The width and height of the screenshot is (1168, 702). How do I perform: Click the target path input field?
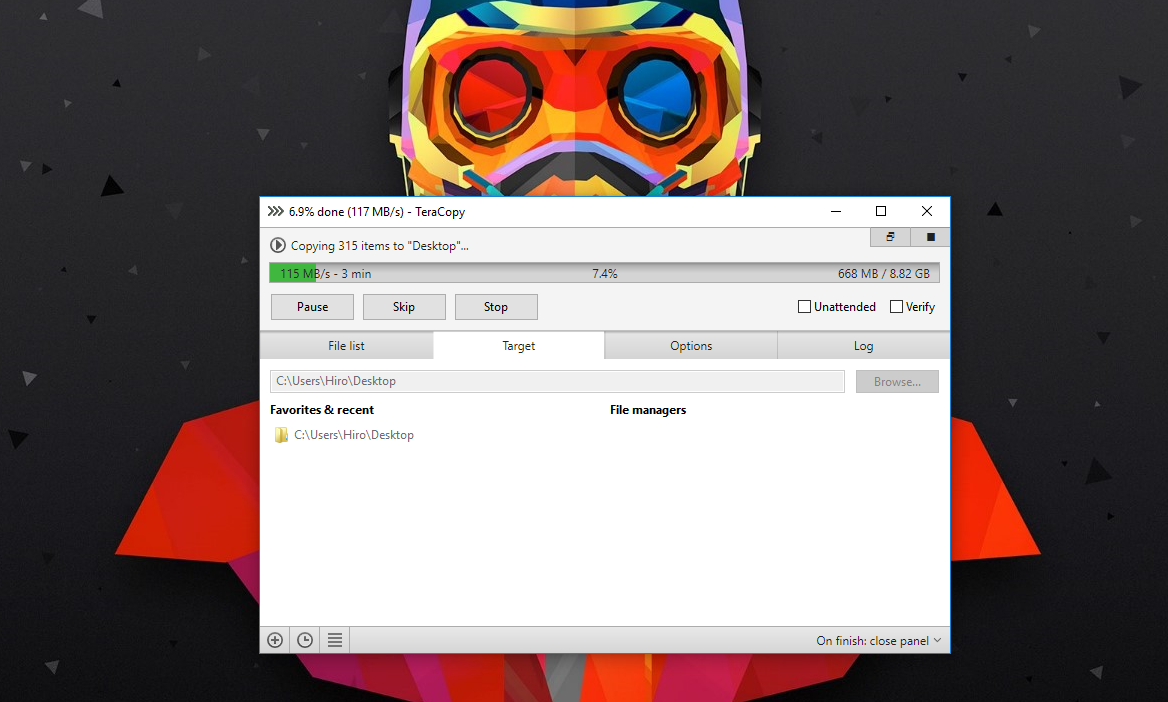point(557,381)
